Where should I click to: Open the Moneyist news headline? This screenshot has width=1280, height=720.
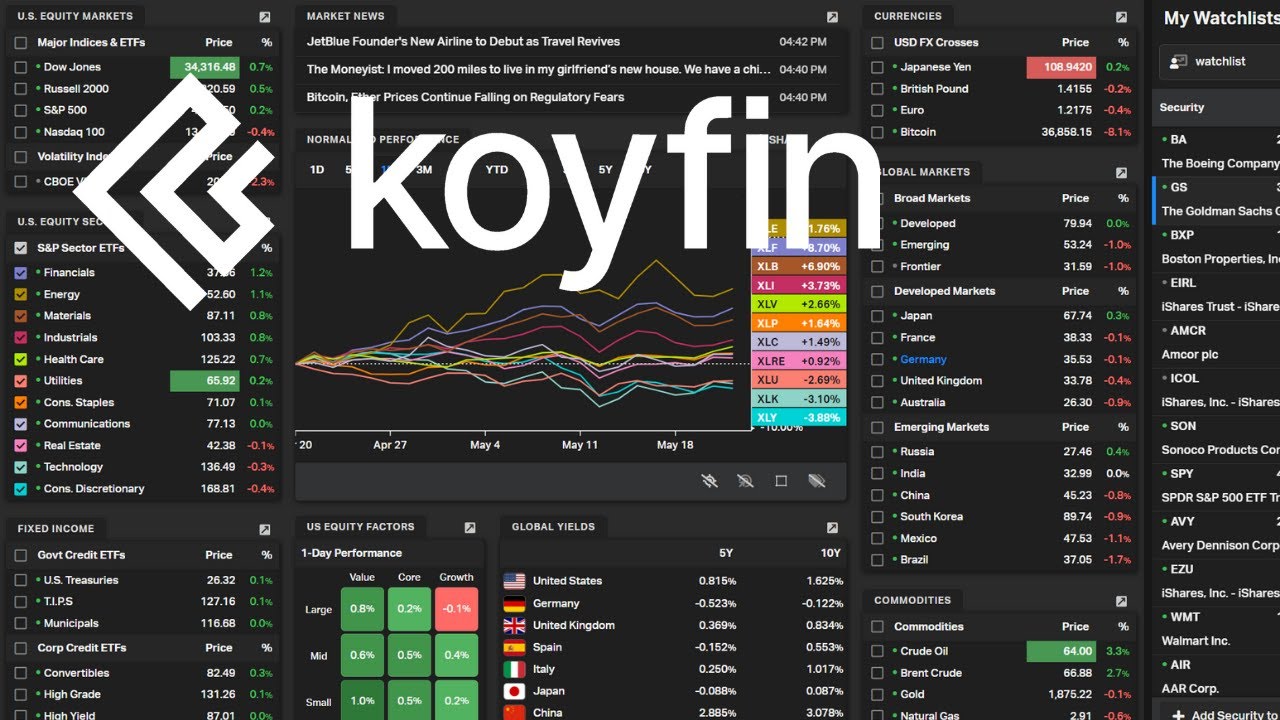pos(539,70)
